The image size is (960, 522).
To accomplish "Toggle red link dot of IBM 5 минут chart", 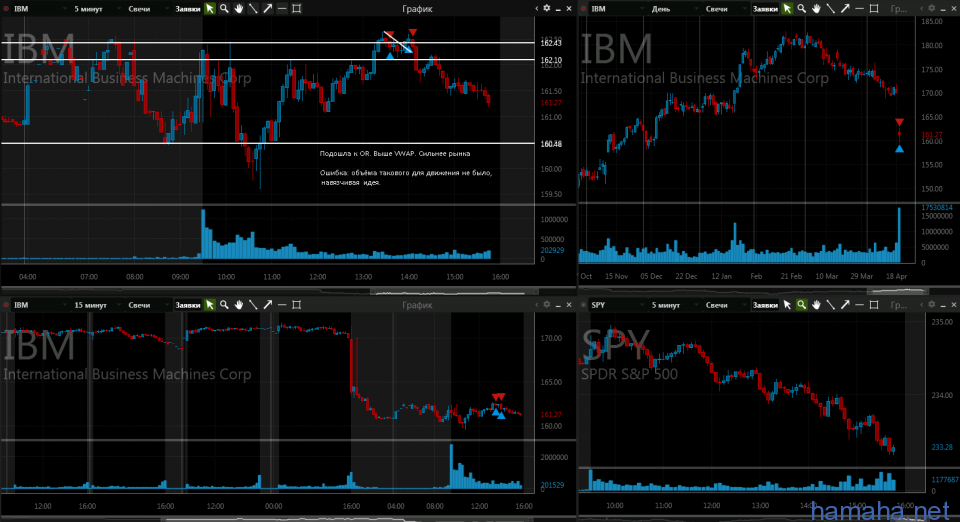I will coord(6,9).
